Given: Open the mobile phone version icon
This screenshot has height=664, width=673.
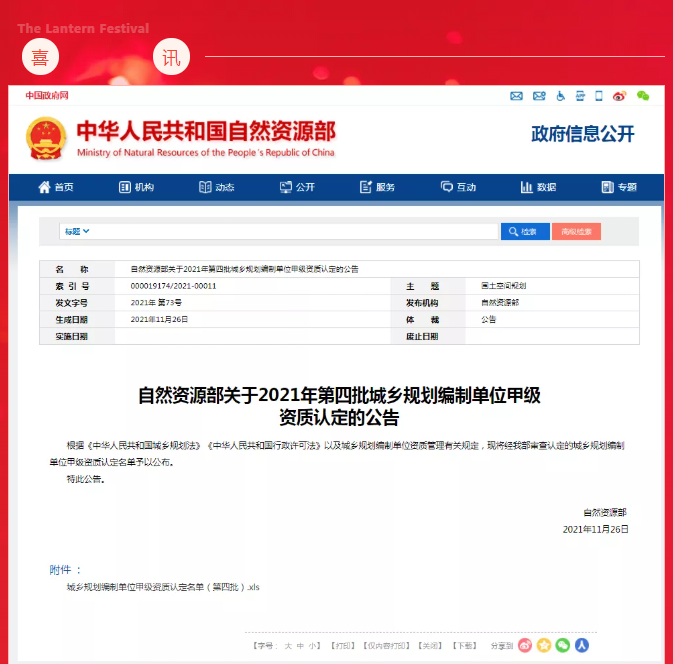Looking at the screenshot, I should coord(599,96).
